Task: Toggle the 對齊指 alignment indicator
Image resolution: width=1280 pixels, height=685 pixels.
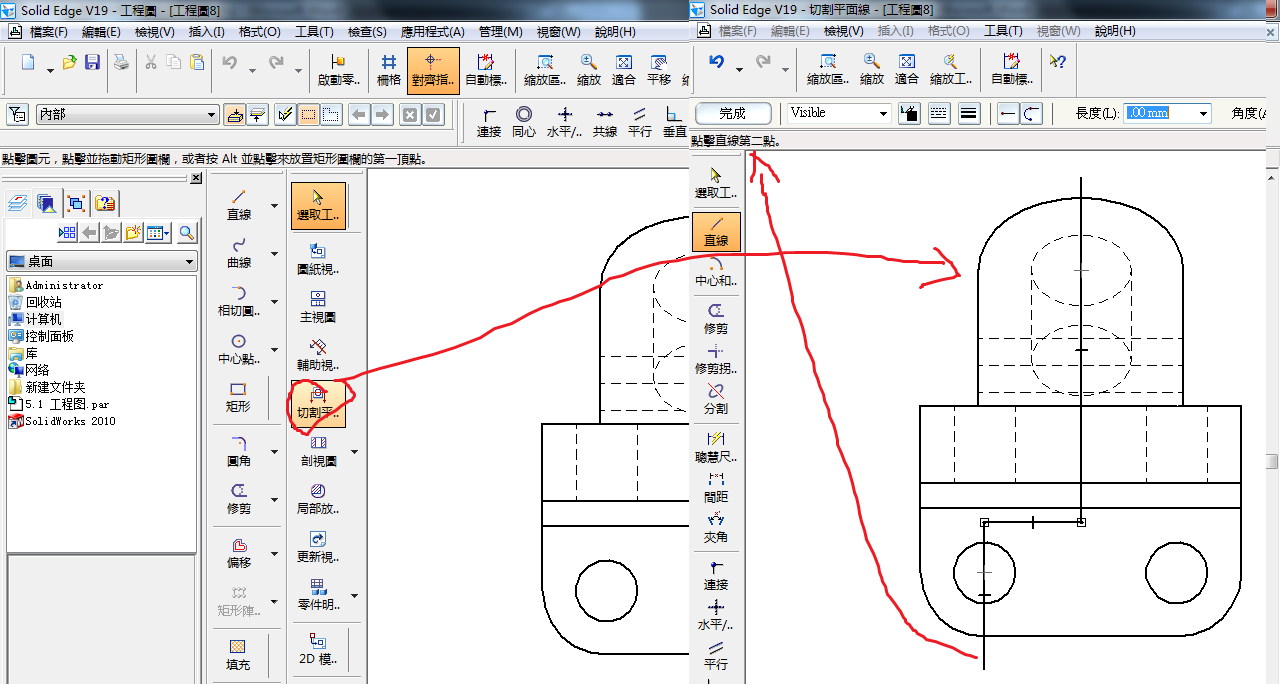Action: [x=434, y=70]
